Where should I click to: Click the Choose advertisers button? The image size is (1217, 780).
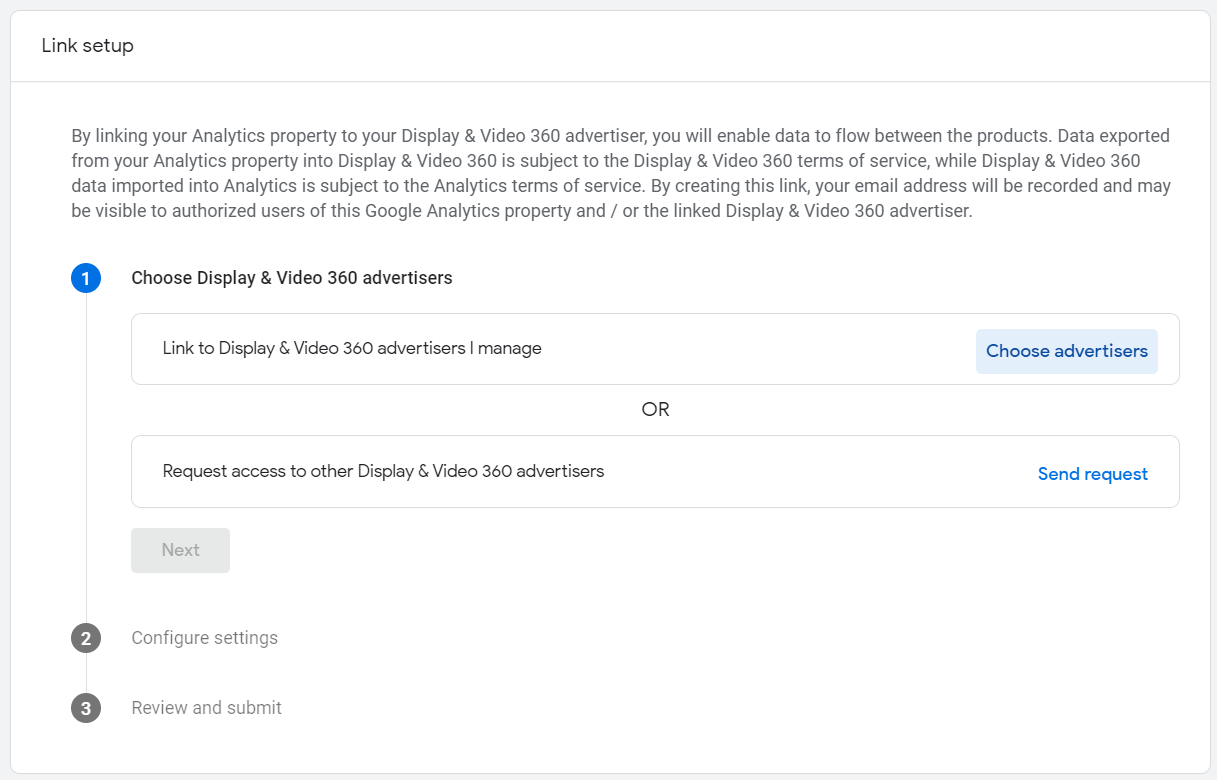click(1066, 351)
